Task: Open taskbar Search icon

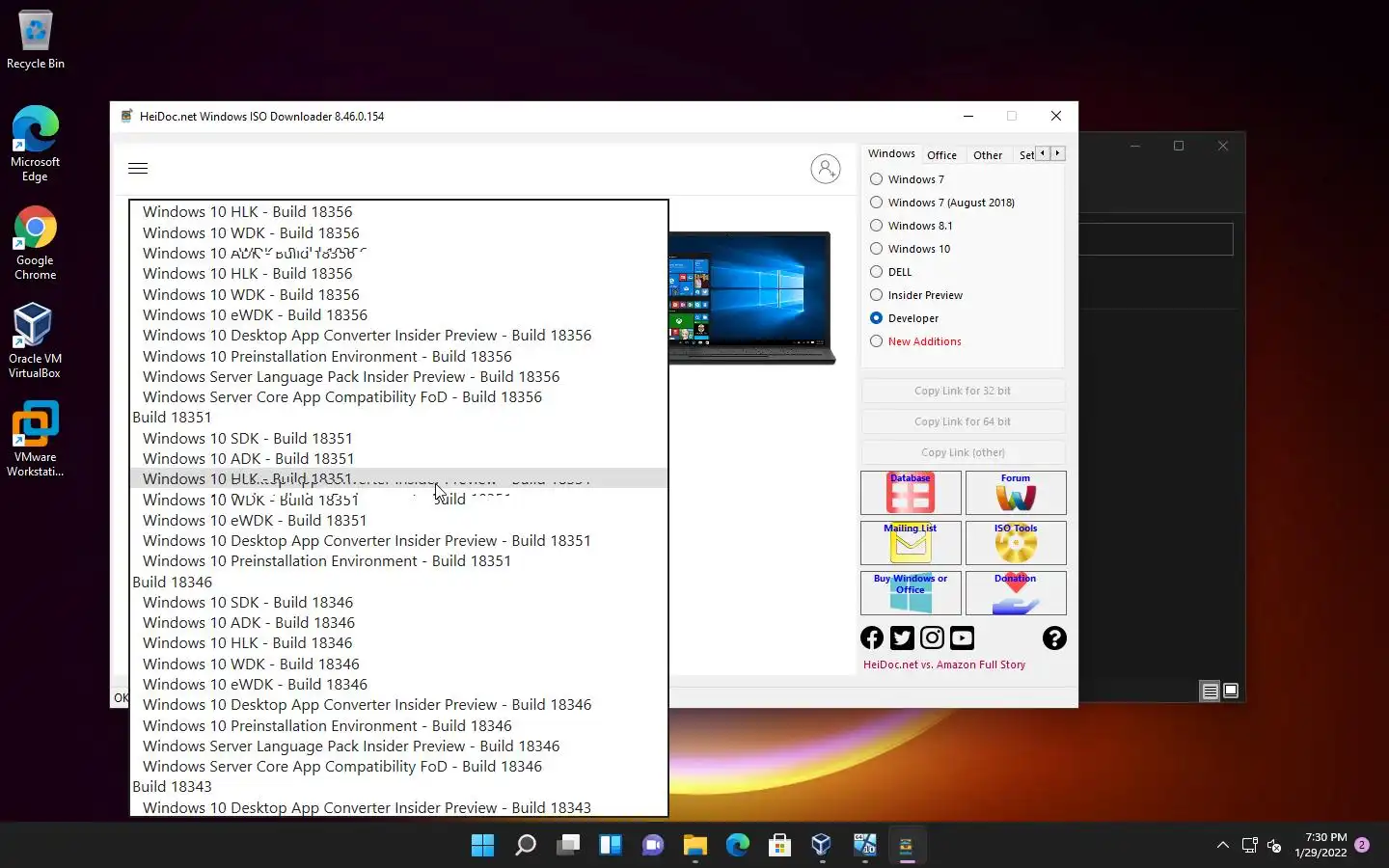Action: pyautogui.click(x=525, y=846)
